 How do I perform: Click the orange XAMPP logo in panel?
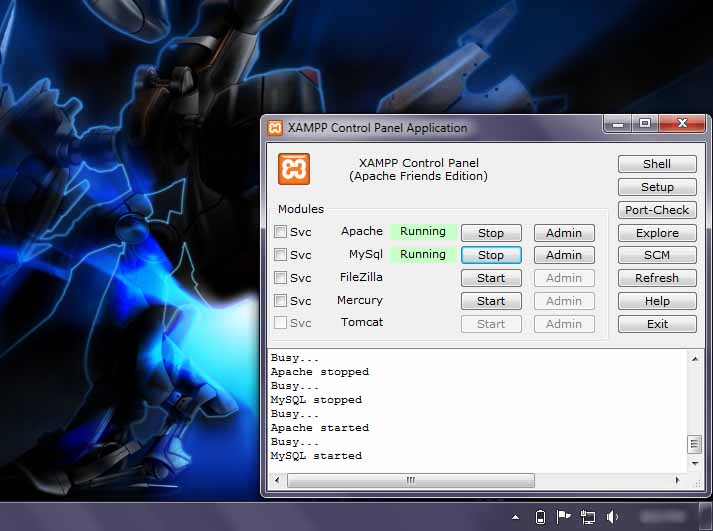[294, 169]
